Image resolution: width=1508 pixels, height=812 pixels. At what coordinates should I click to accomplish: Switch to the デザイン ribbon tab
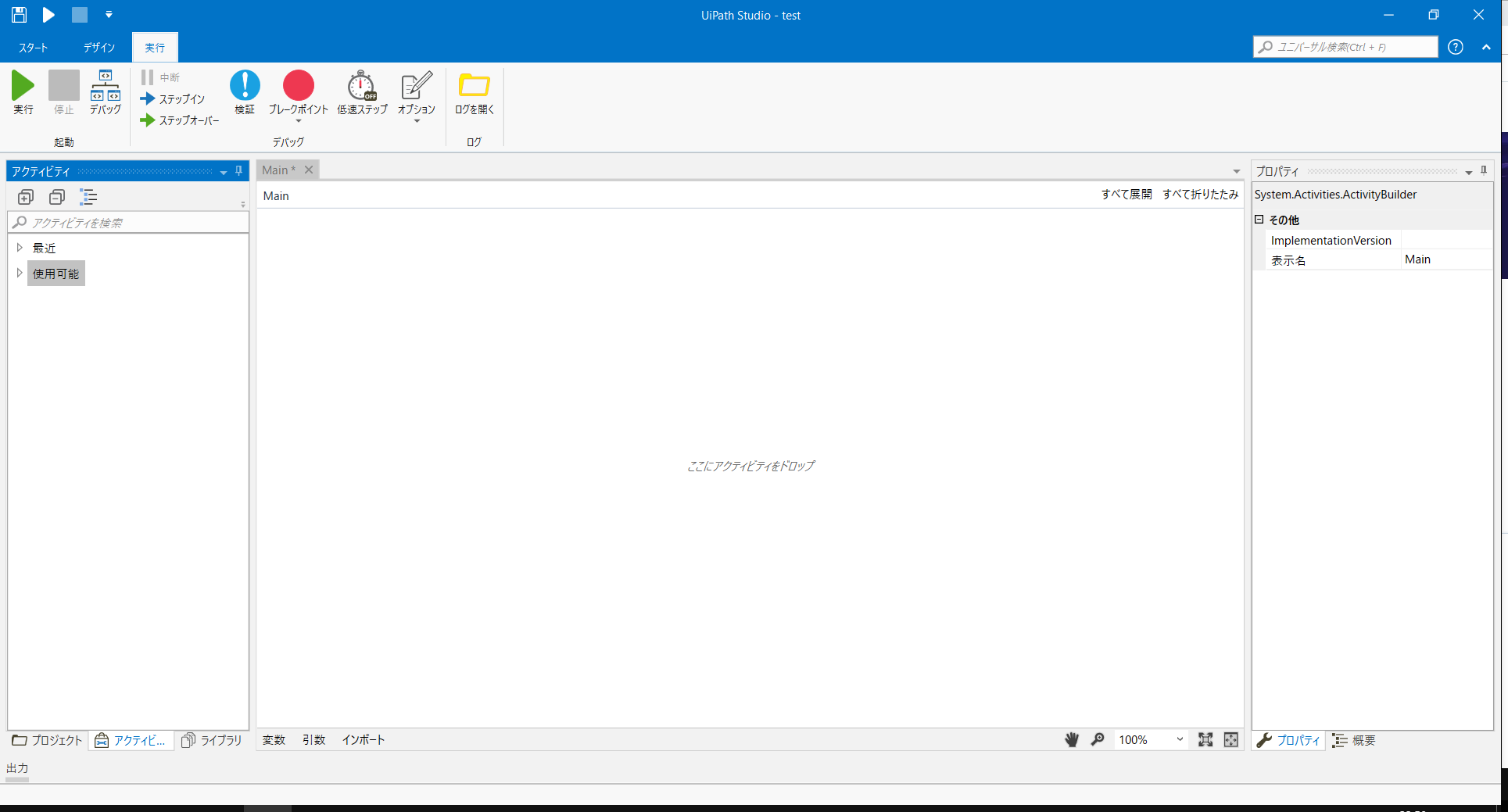click(99, 48)
